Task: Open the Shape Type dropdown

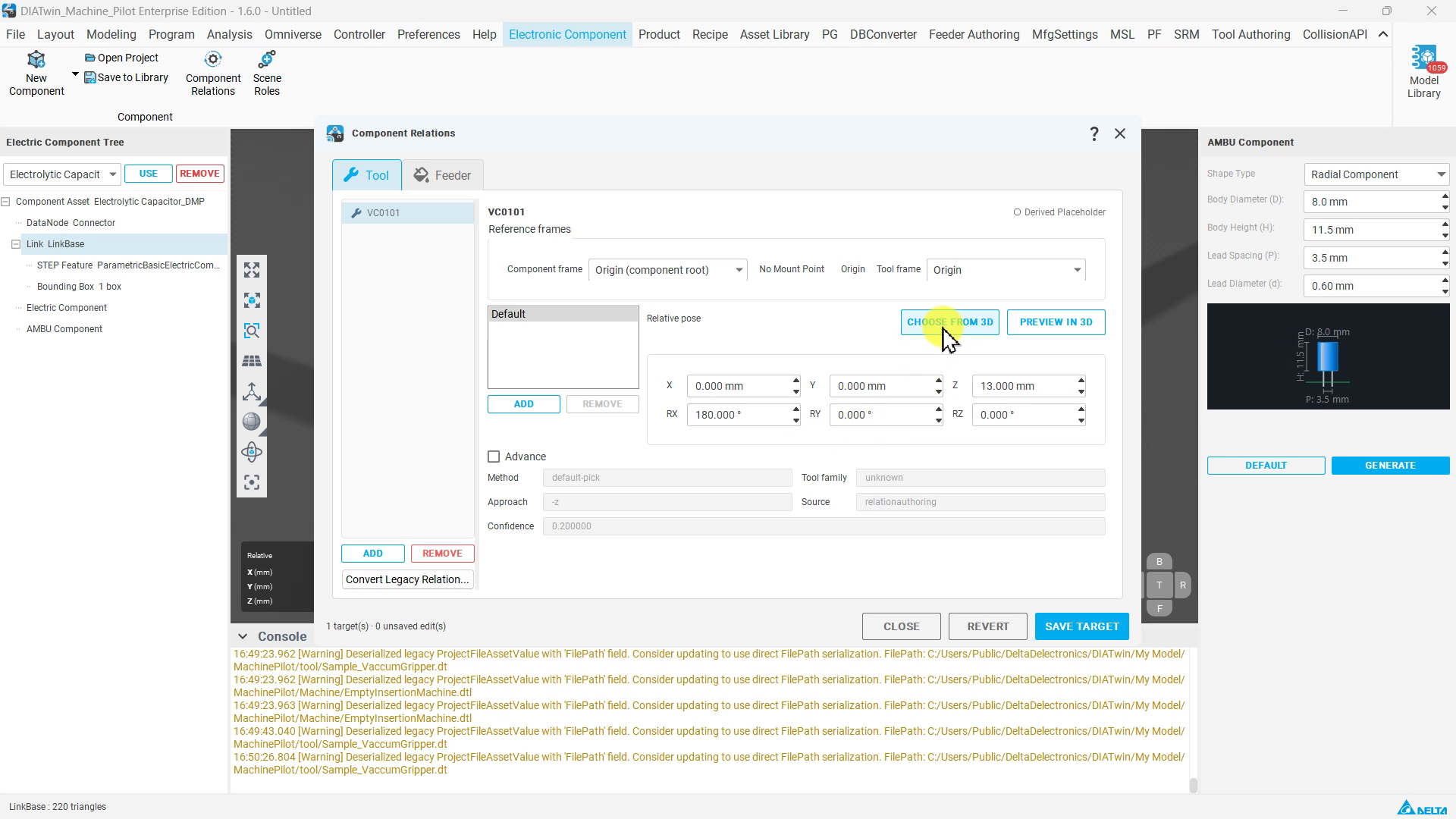Action: pos(1376,174)
